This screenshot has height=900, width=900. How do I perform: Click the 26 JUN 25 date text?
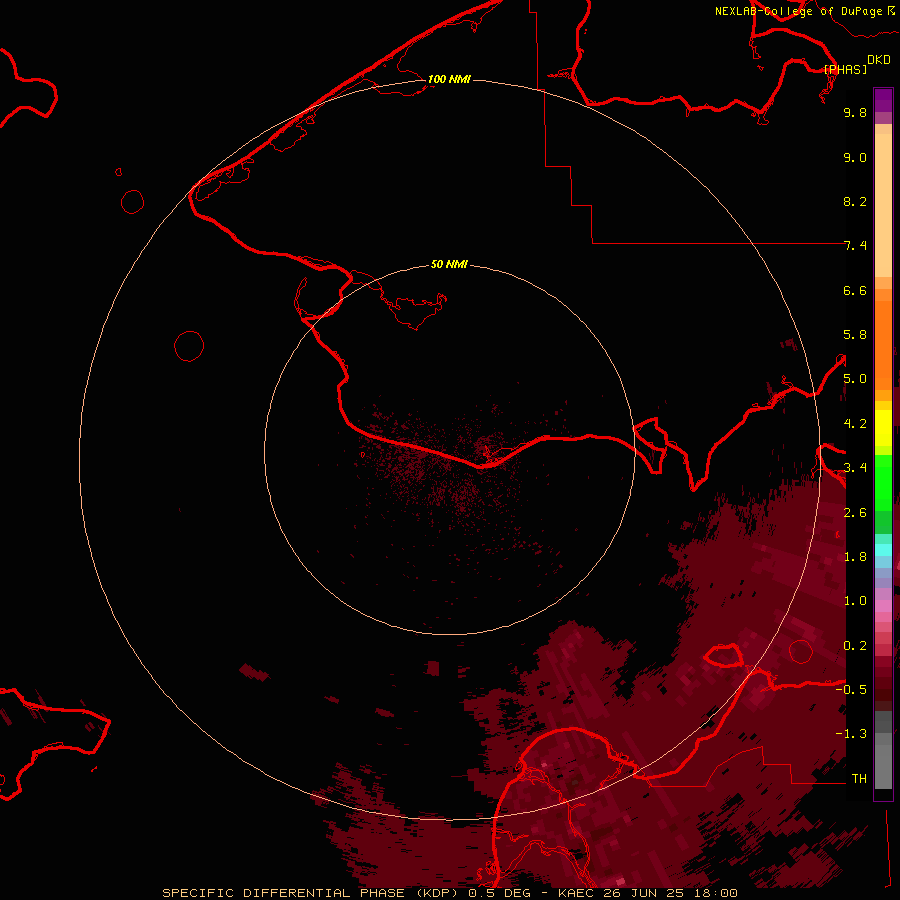pyautogui.click(x=644, y=893)
